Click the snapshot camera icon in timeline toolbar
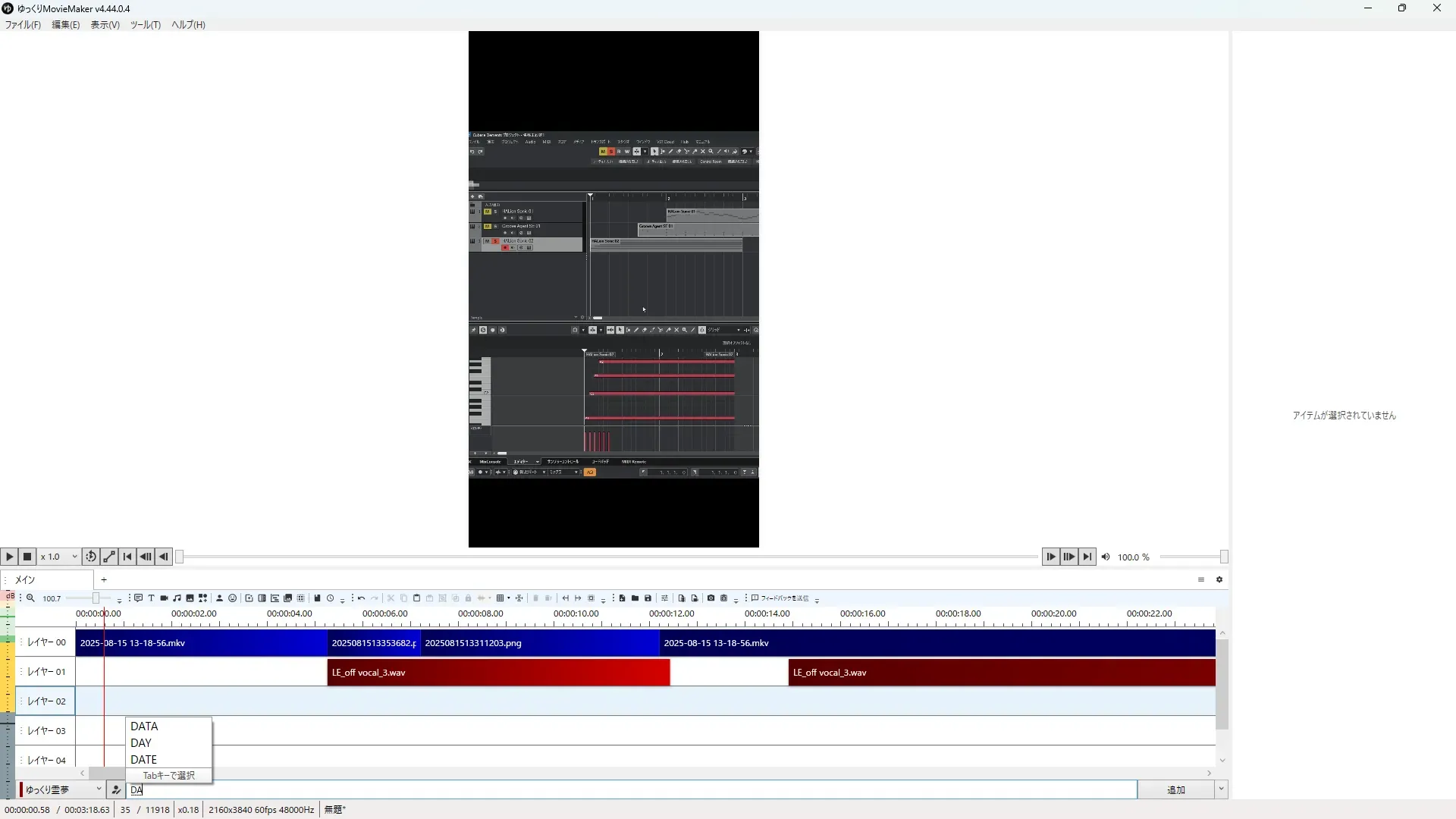 [x=711, y=598]
